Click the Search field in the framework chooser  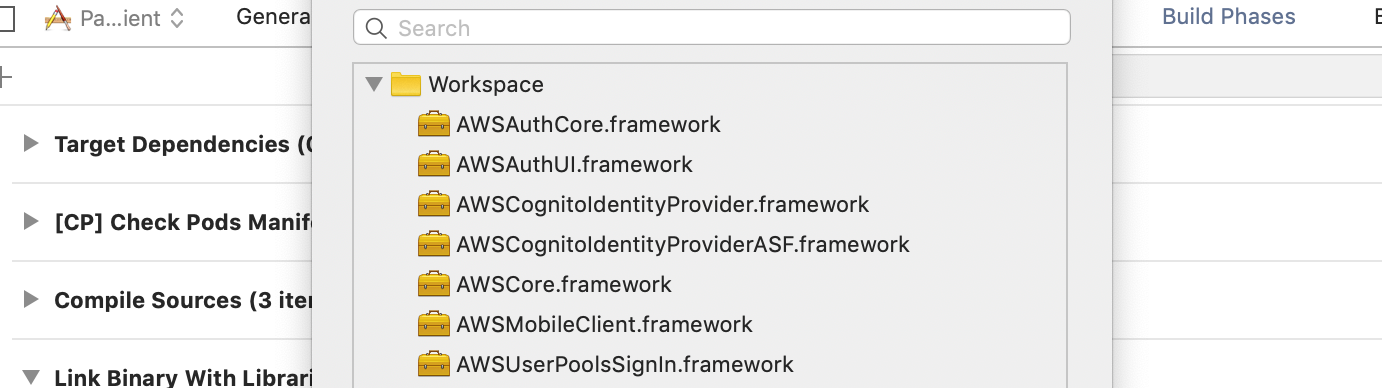pyautogui.click(x=711, y=28)
